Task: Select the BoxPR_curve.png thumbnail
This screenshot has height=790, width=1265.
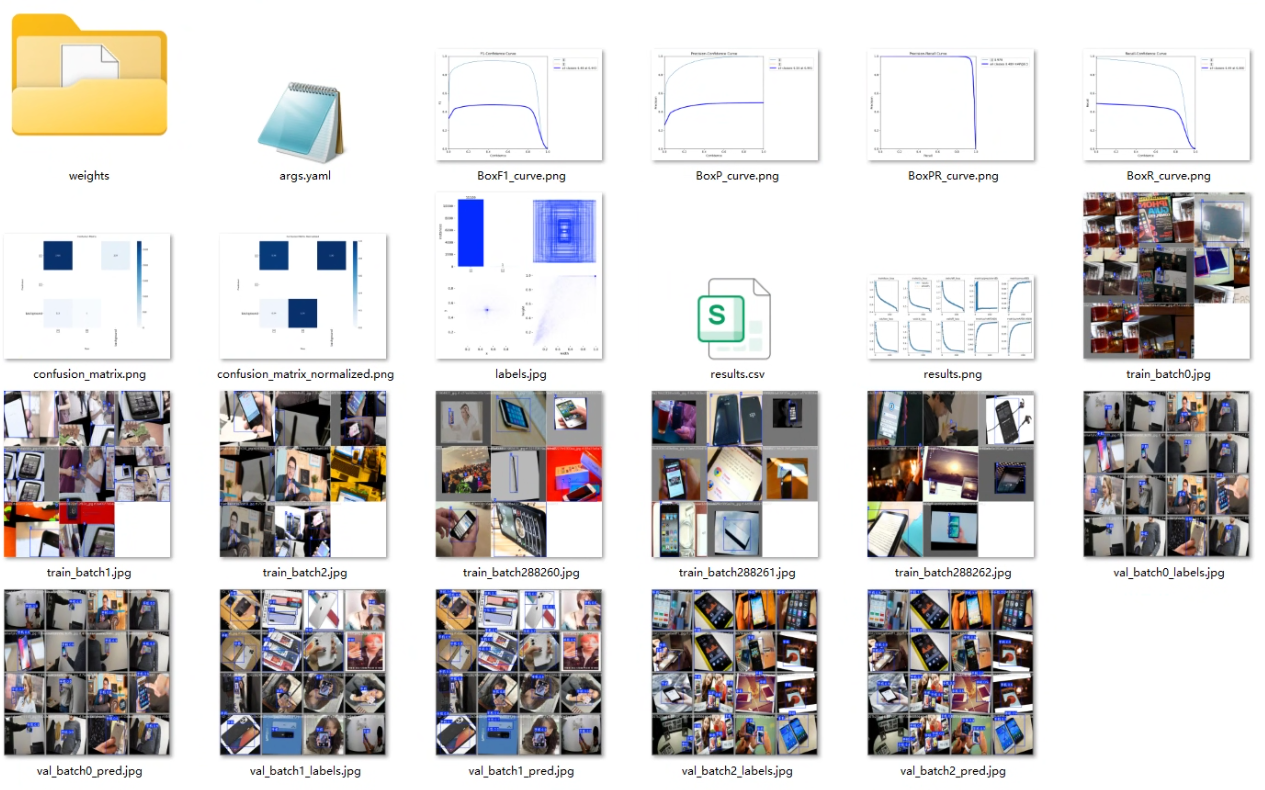Action: [x=951, y=105]
